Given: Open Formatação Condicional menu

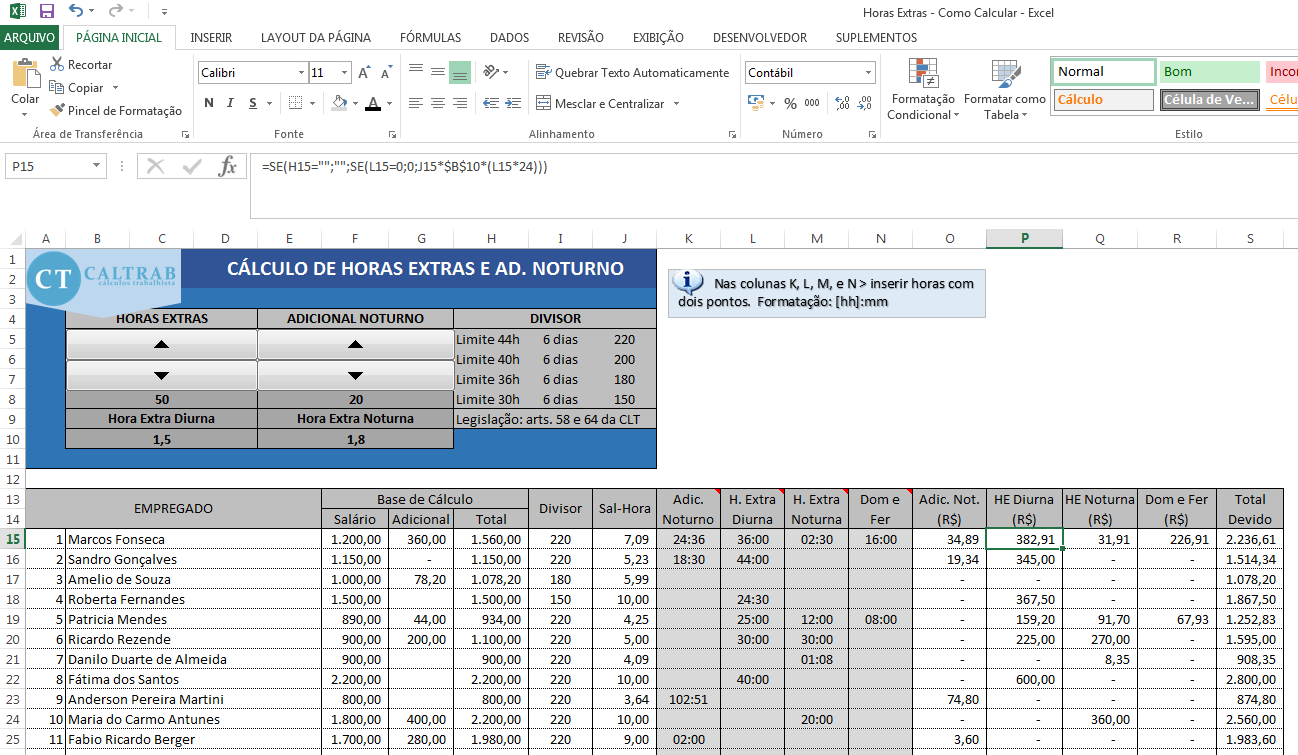Looking at the screenshot, I should (922, 90).
